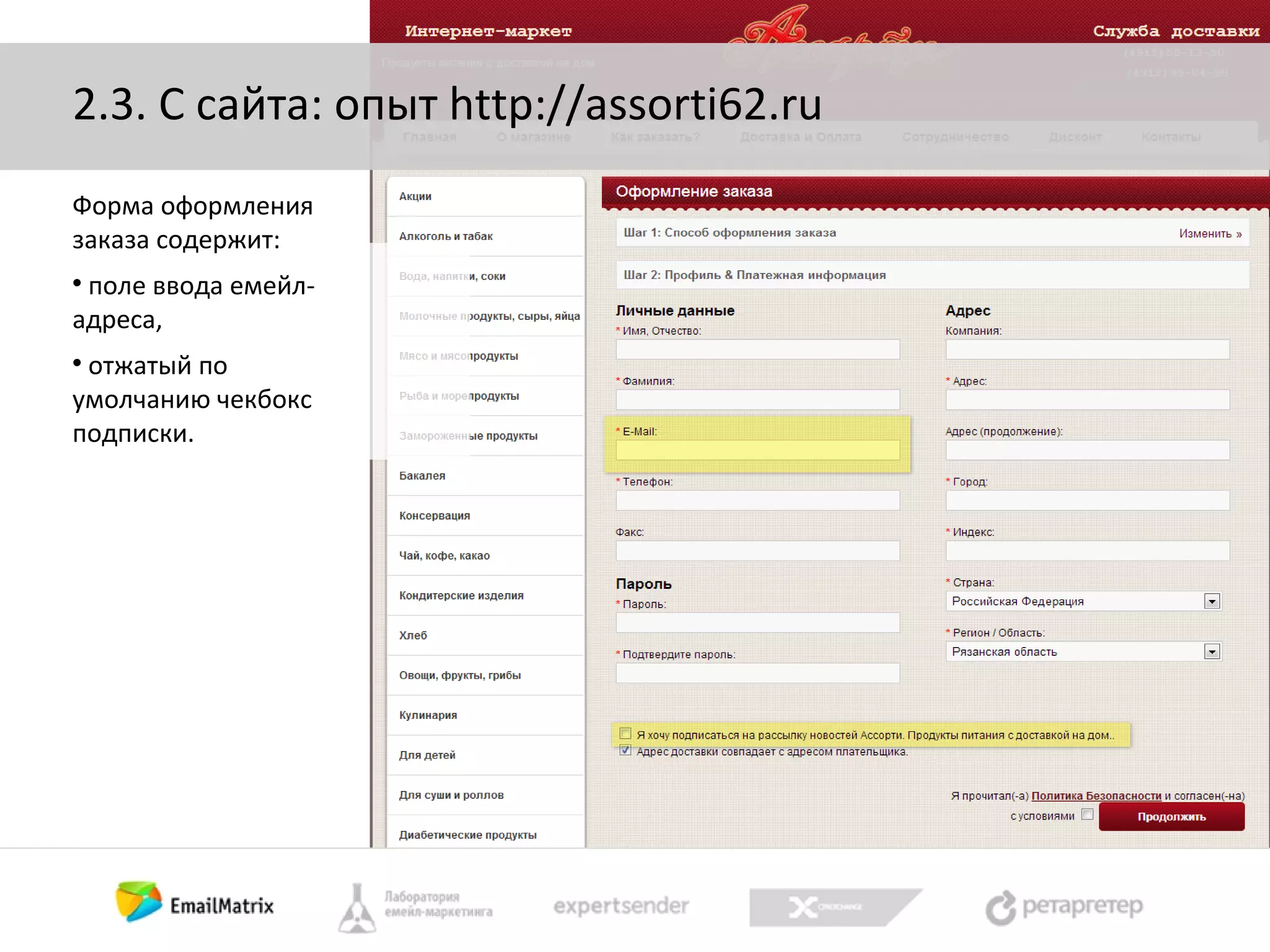Click the Телефон input field
This screenshot has height=952, width=1270.
[758, 500]
